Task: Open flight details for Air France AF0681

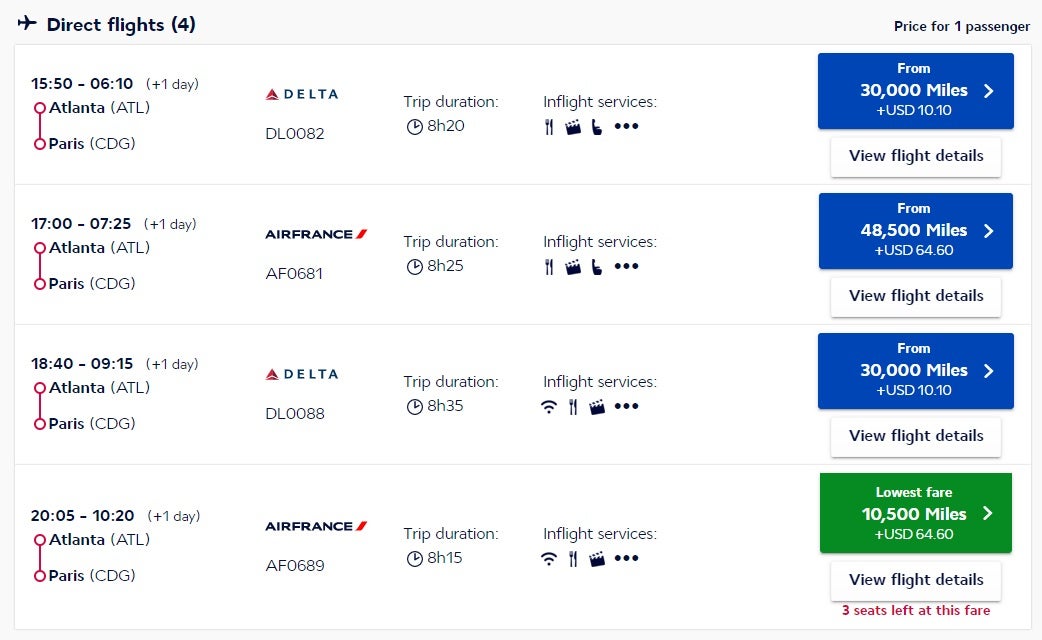Action: pyautogui.click(x=915, y=296)
